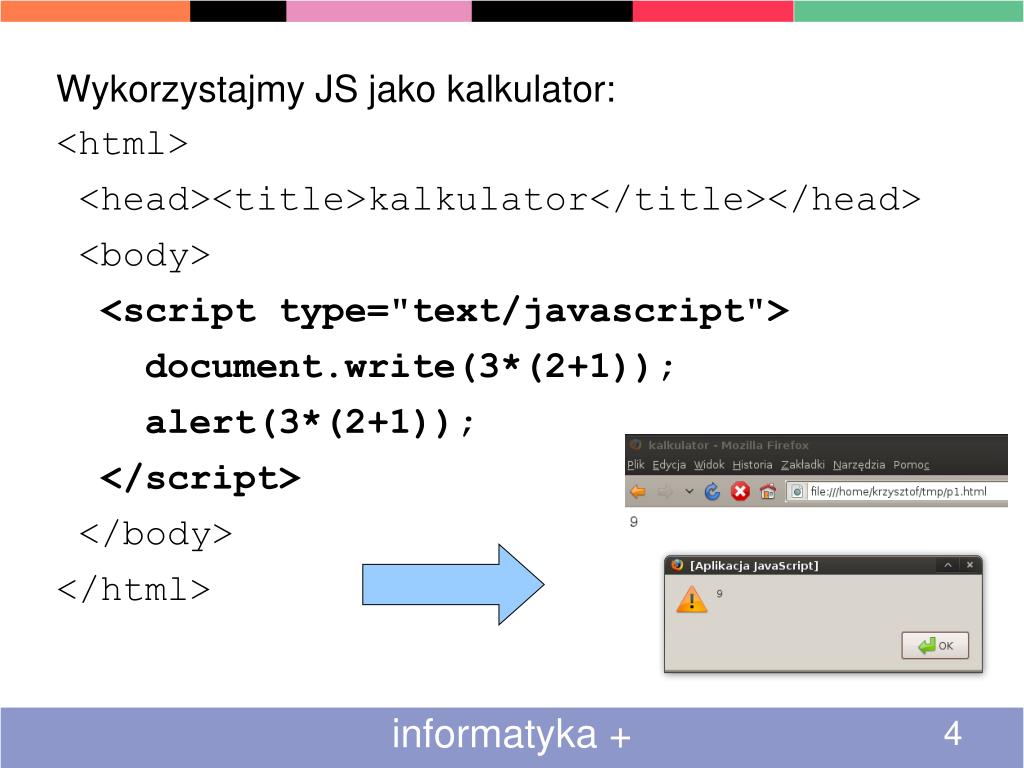This screenshot has height=768, width=1024.
Task: Click the <script type="text/javascript"> line
Action: [444, 311]
